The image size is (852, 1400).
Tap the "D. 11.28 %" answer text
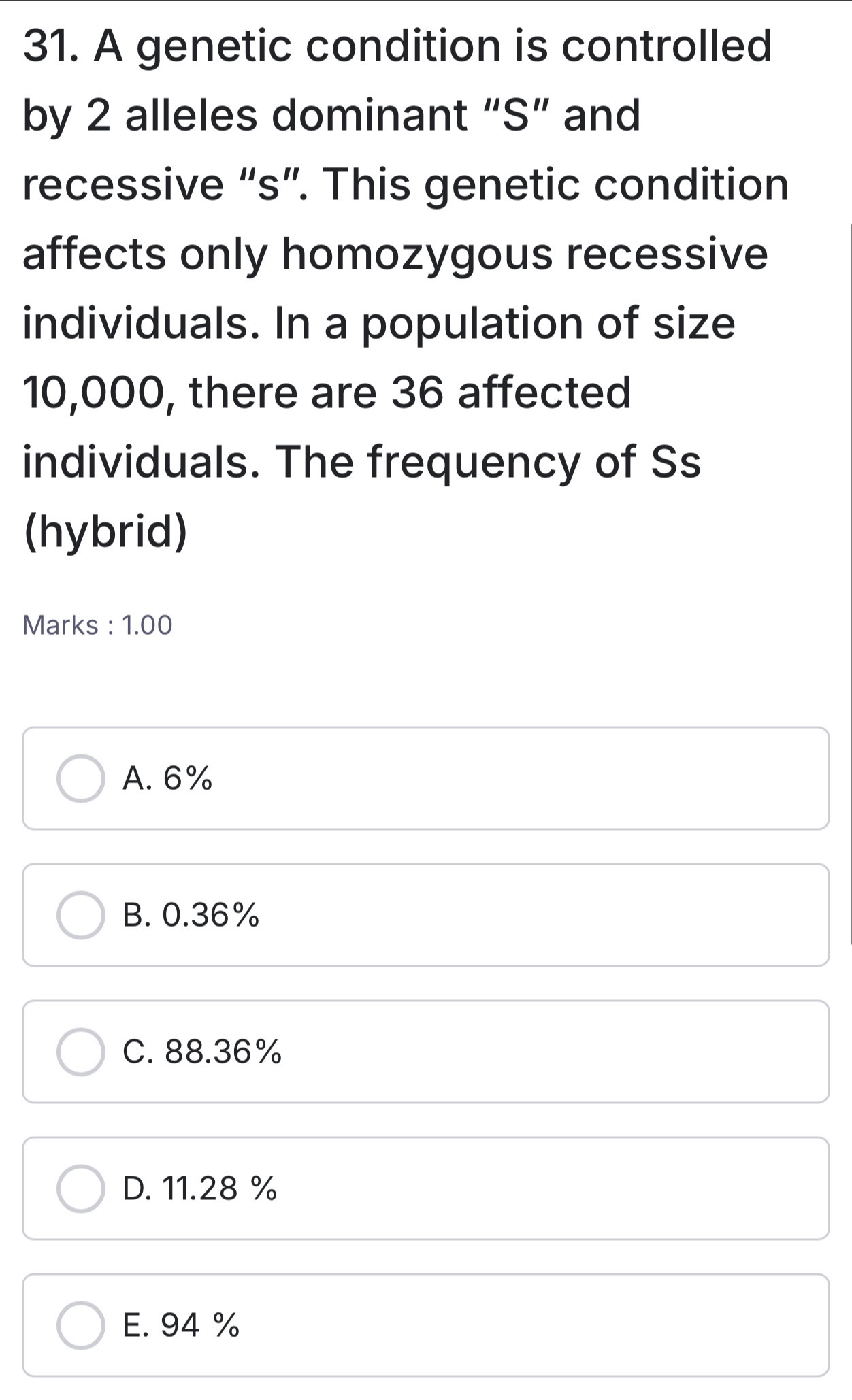[x=200, y=1188]
